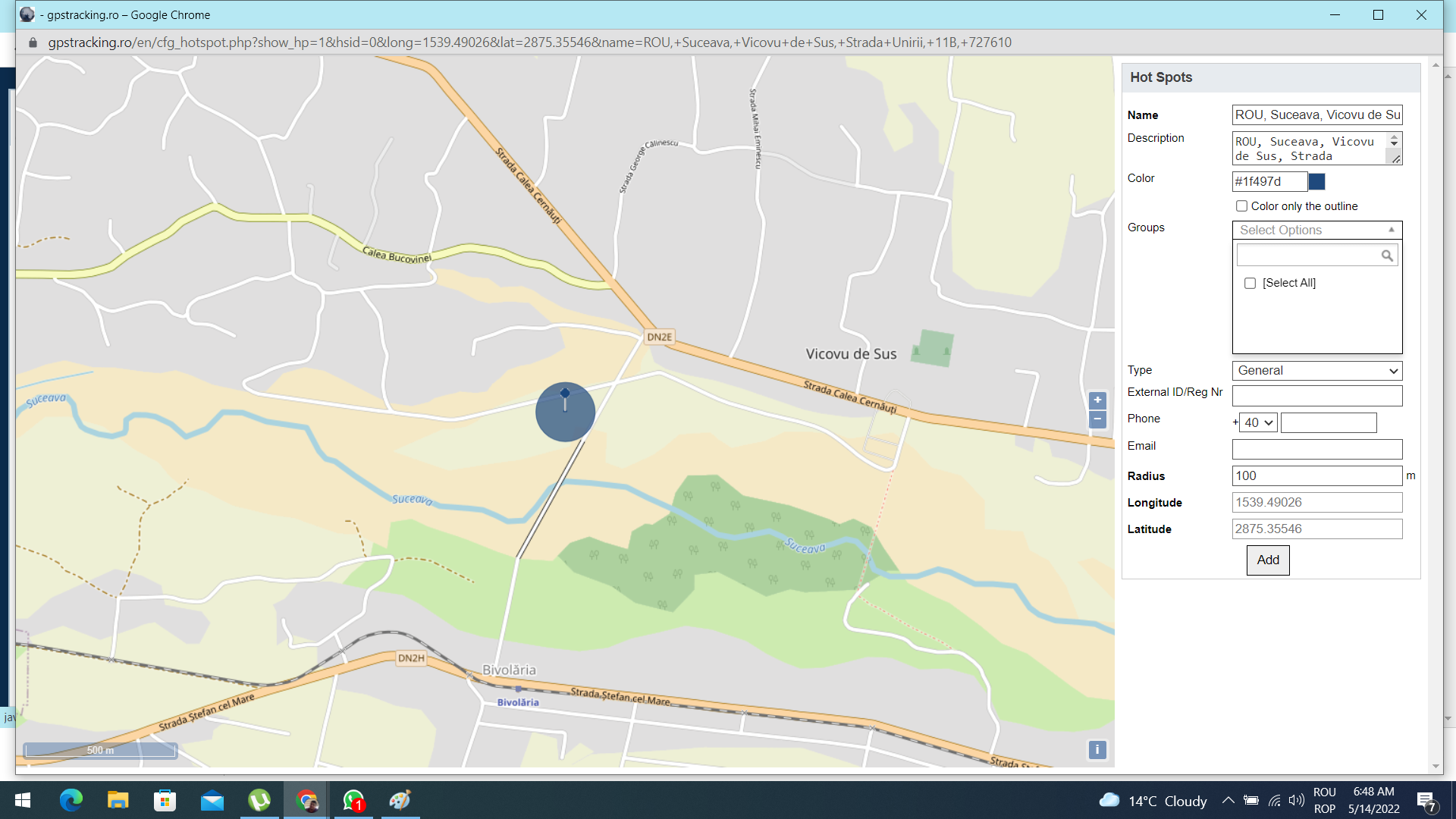Click the Email input field

click(1316, 450)
